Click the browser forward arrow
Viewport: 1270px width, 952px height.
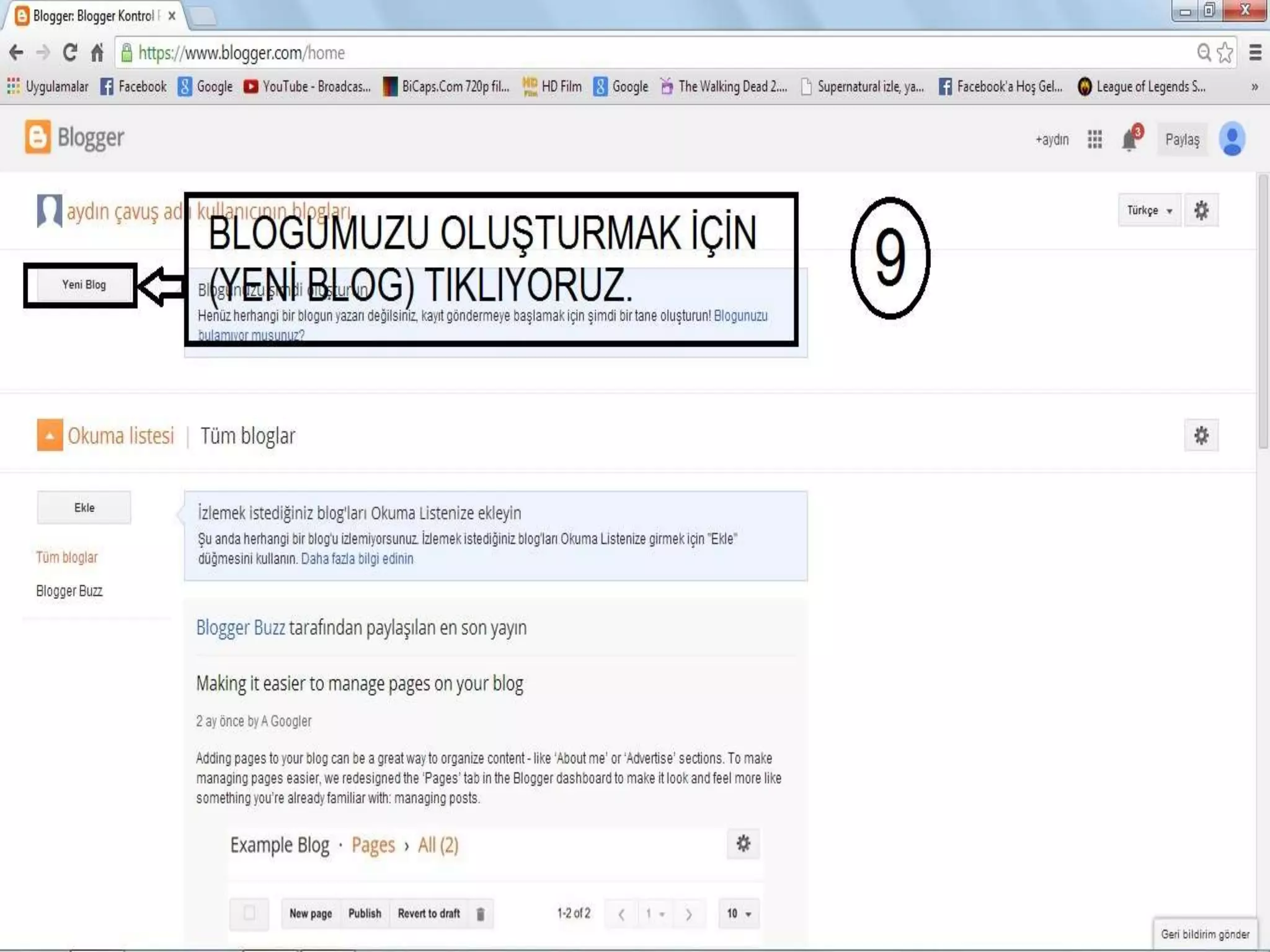pos(43,53)
